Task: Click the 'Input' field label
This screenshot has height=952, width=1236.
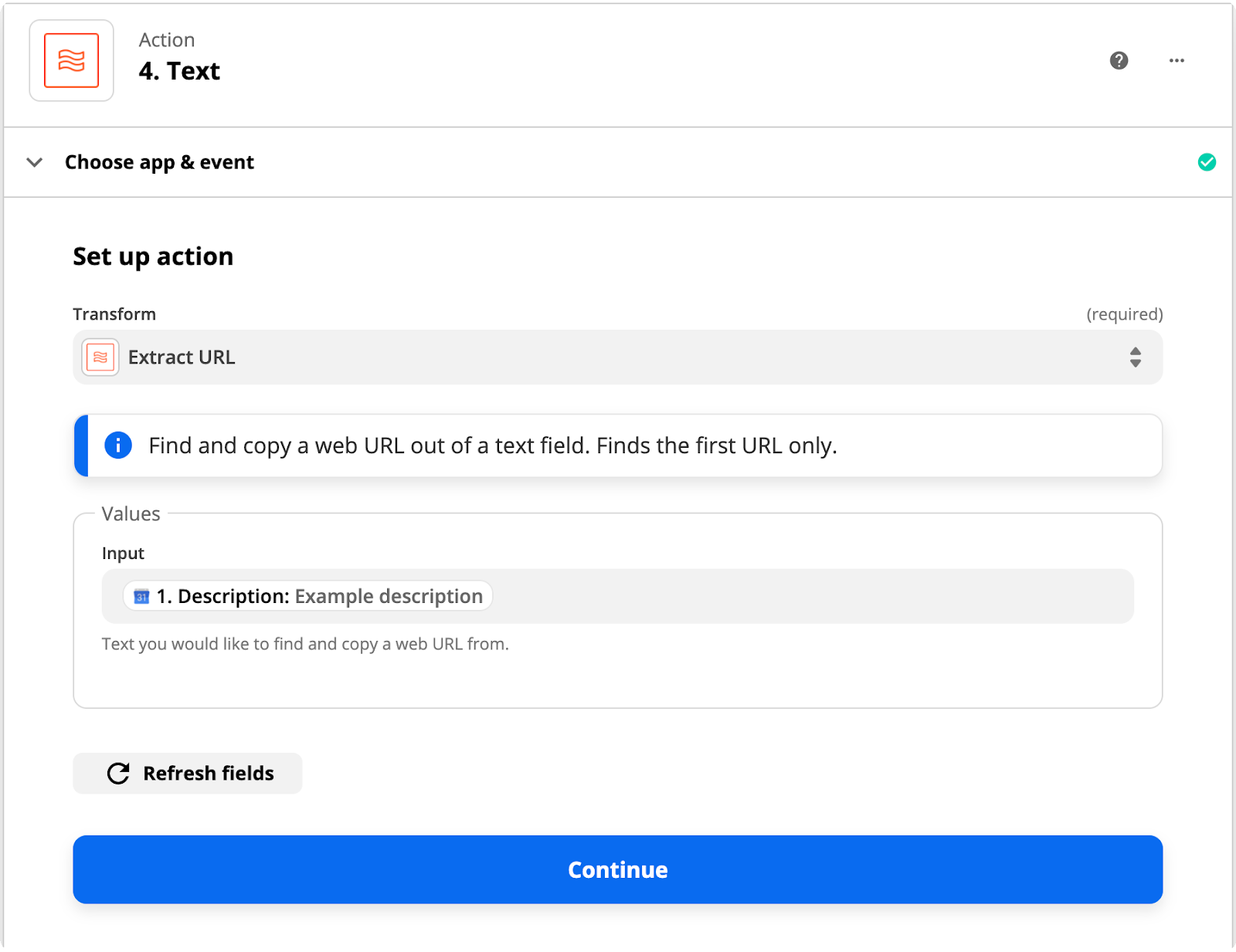Action: pyautogui.click(x=123, y=554)
